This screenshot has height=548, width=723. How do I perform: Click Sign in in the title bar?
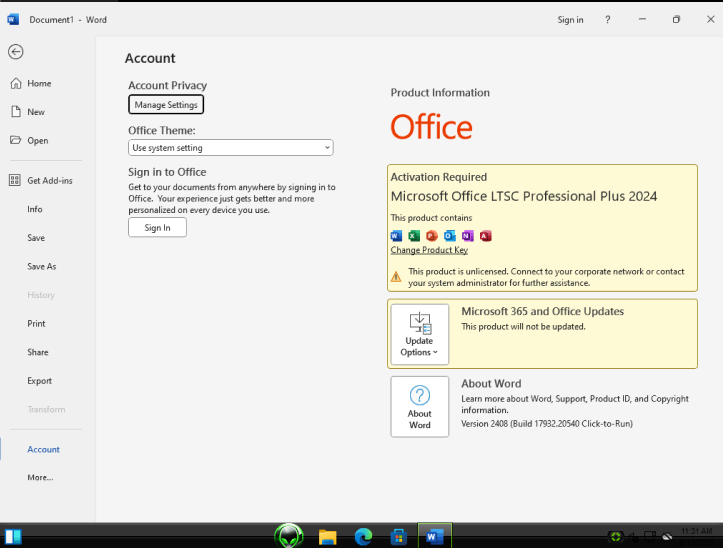570,20
